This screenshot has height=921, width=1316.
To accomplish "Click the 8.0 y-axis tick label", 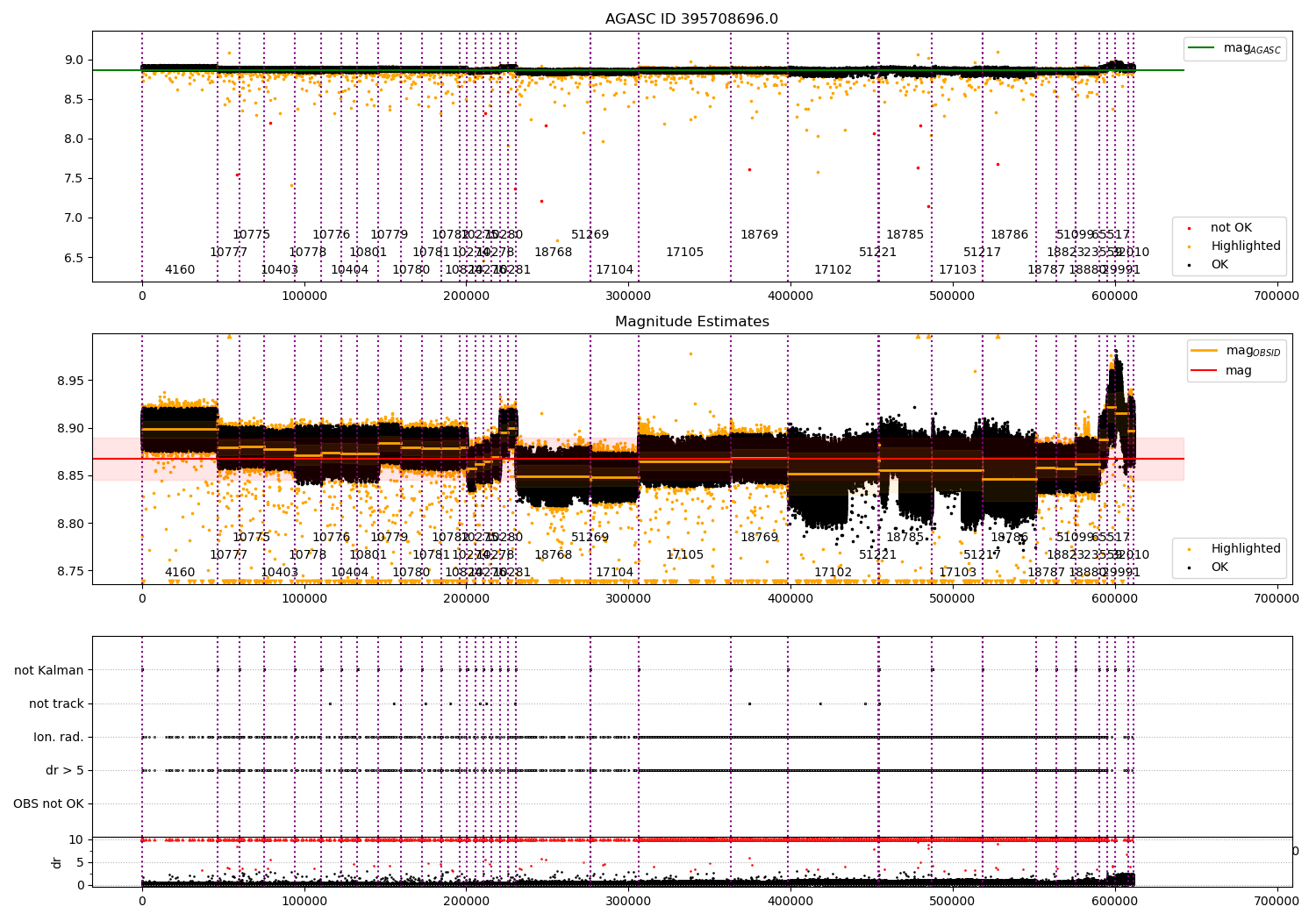I will pyautogui.click(x=74, y=139).
